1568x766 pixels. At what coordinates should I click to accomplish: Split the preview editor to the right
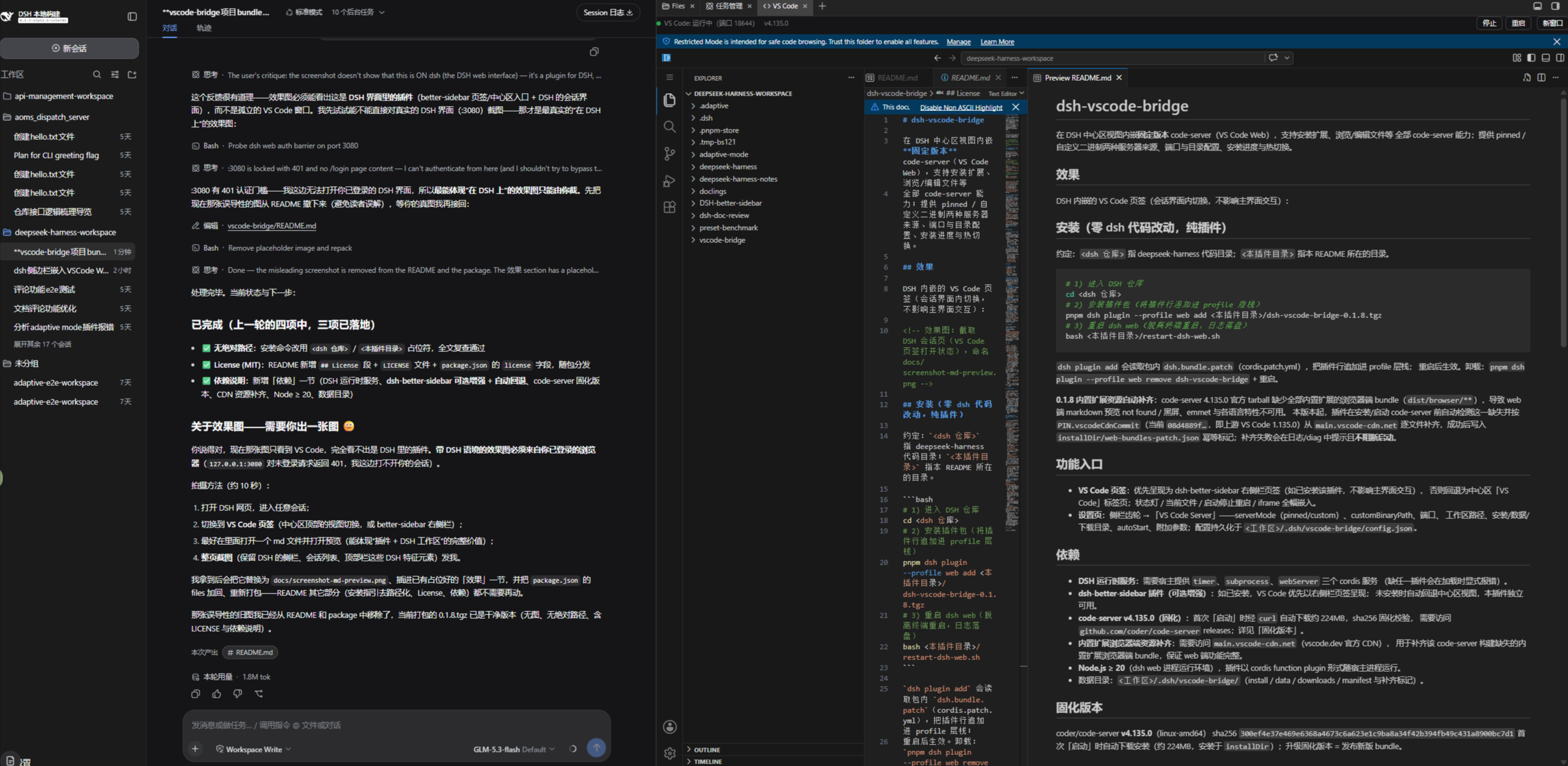(1542, 78)
